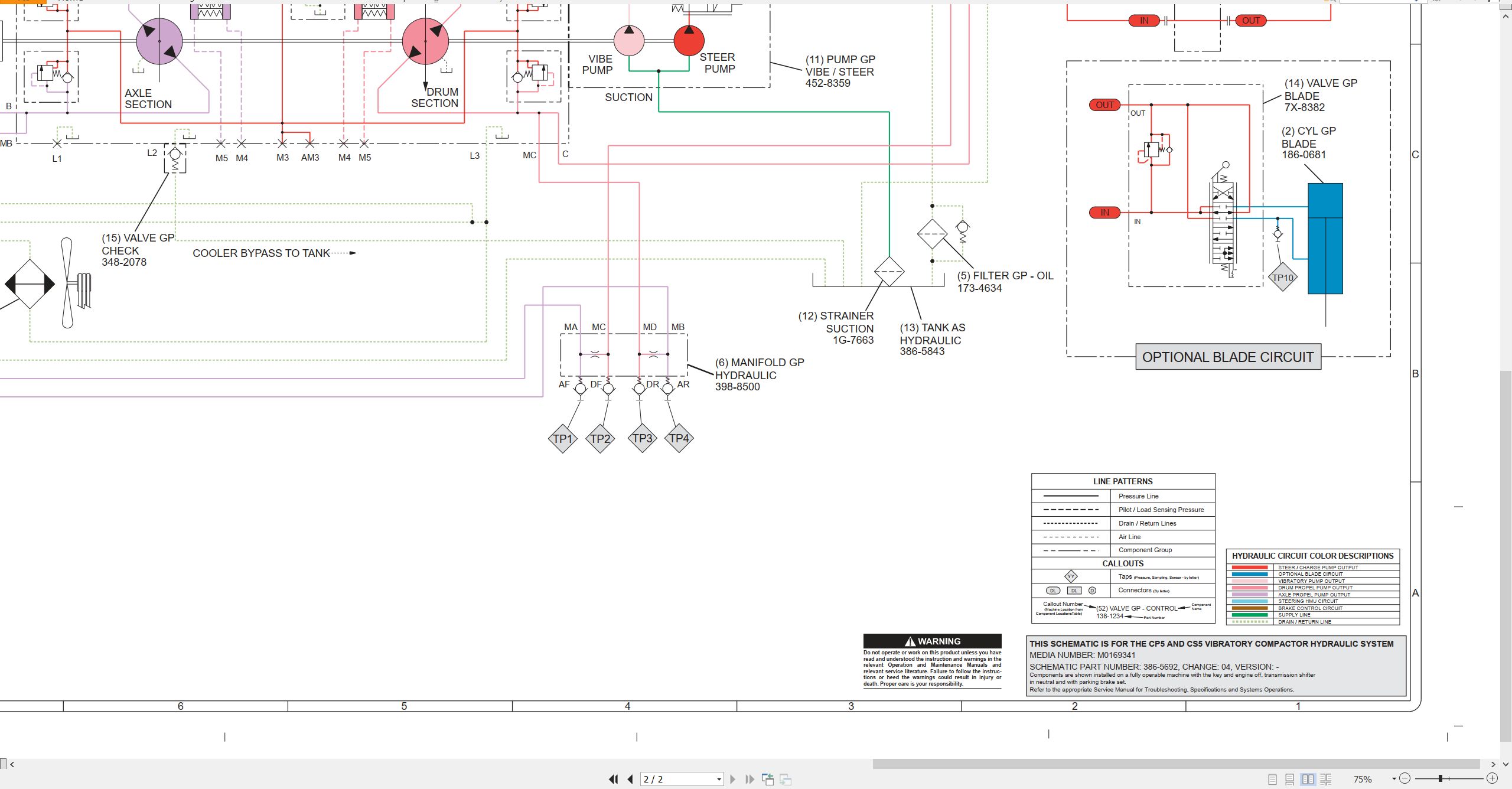Click the '(15) VALVE GP' check callout
Image resolution: width=1512 pixels, height=789 pixels.
138,238
